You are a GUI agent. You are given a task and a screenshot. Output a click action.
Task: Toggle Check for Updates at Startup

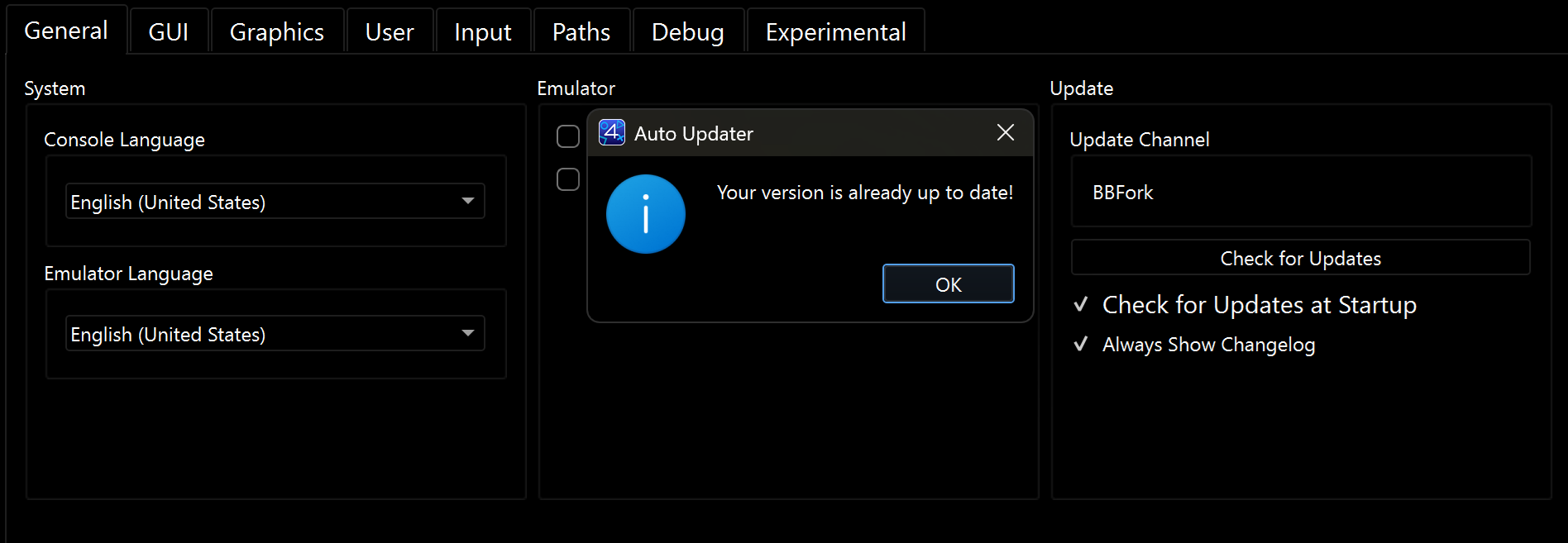point(1245,305)
